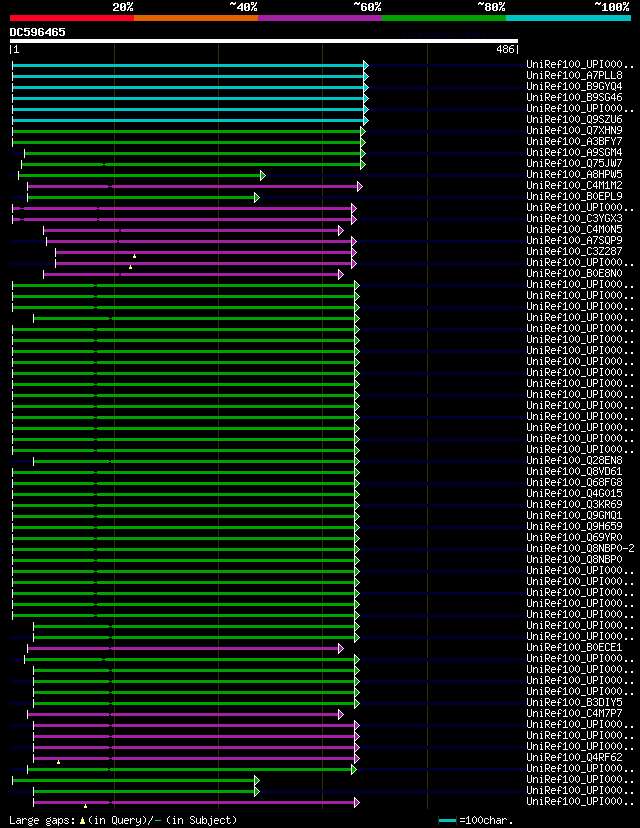This screenshot has width=640, height=828.
Task: Select the UniRef100_B0EPL9 label
Action: point(574,196)
